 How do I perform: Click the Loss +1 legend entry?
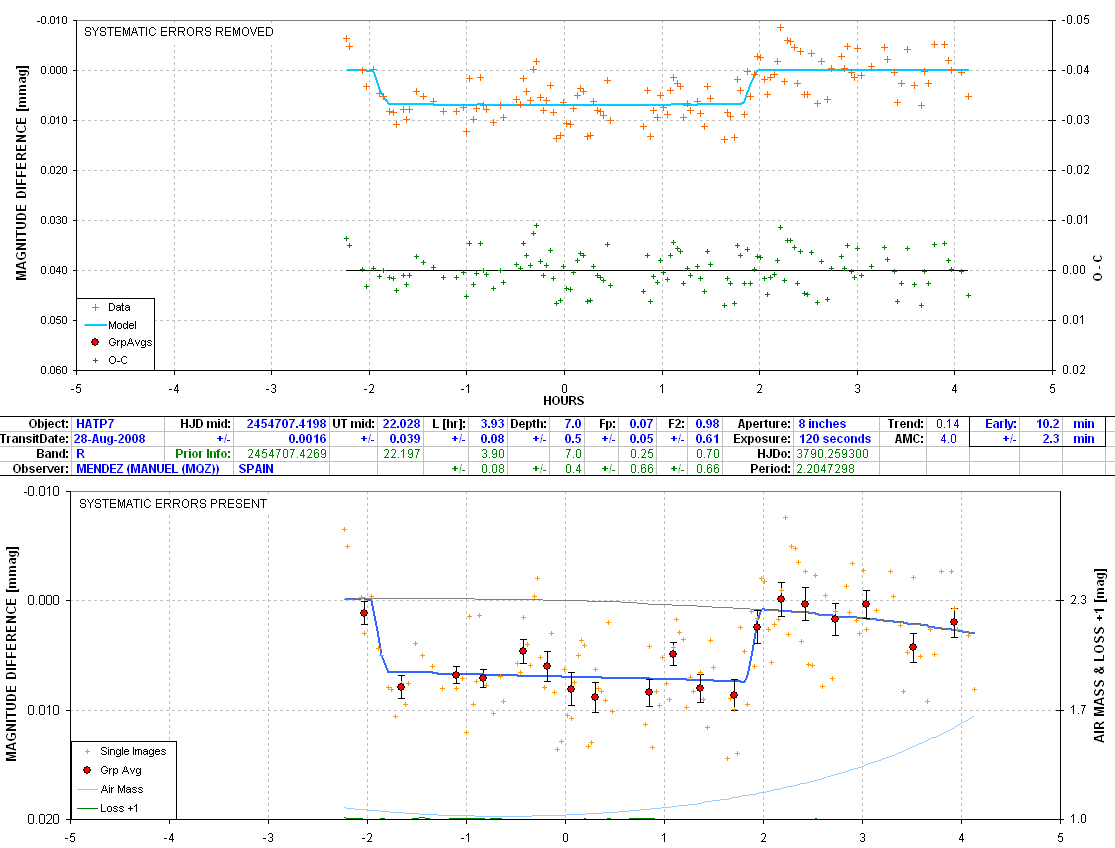tap(107, 808)
